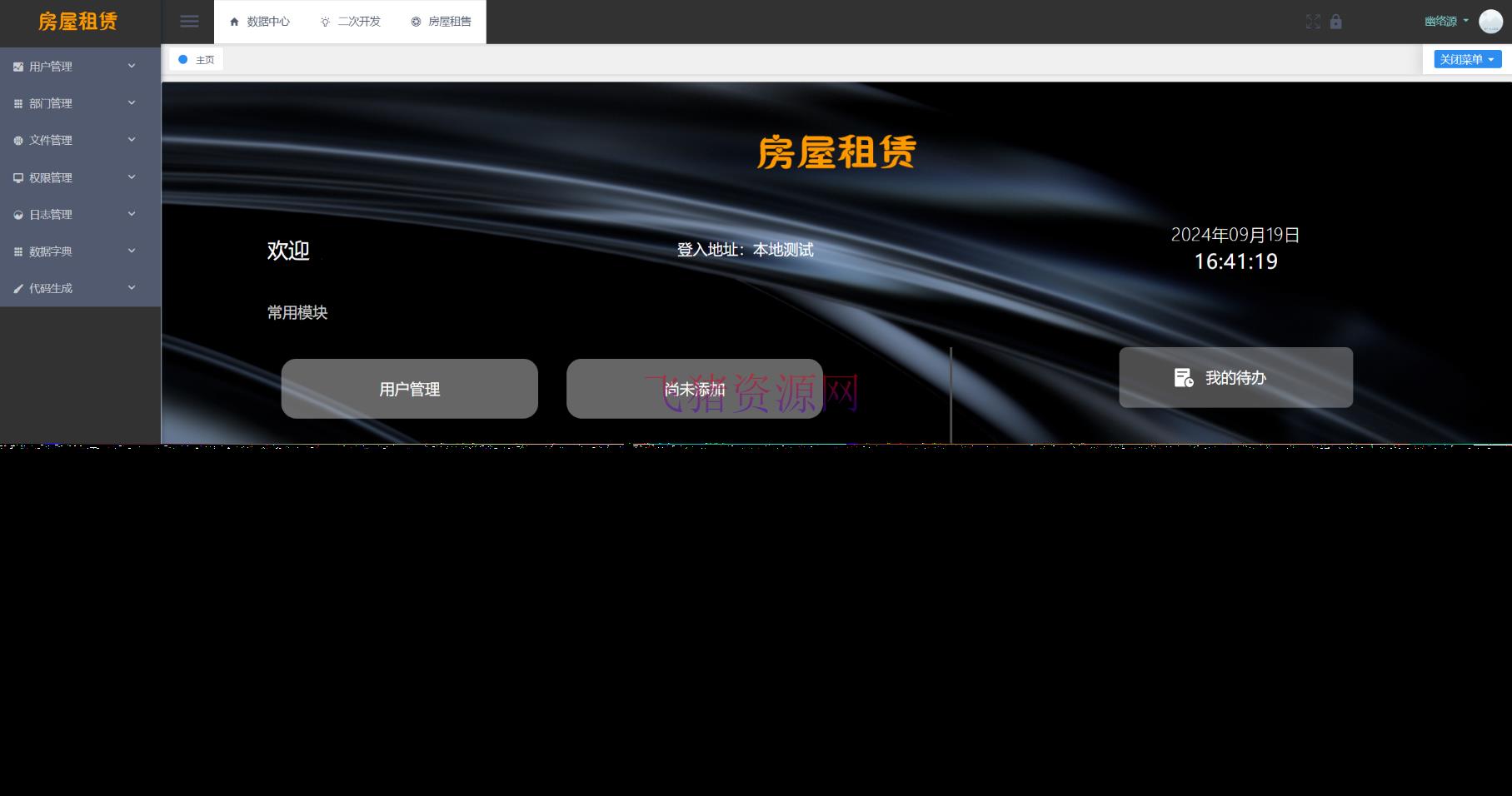Viewport: 1512px width, 796px height.
Task: Click the 部门管理 grid icon in sidebar
Action: [17, 103]
